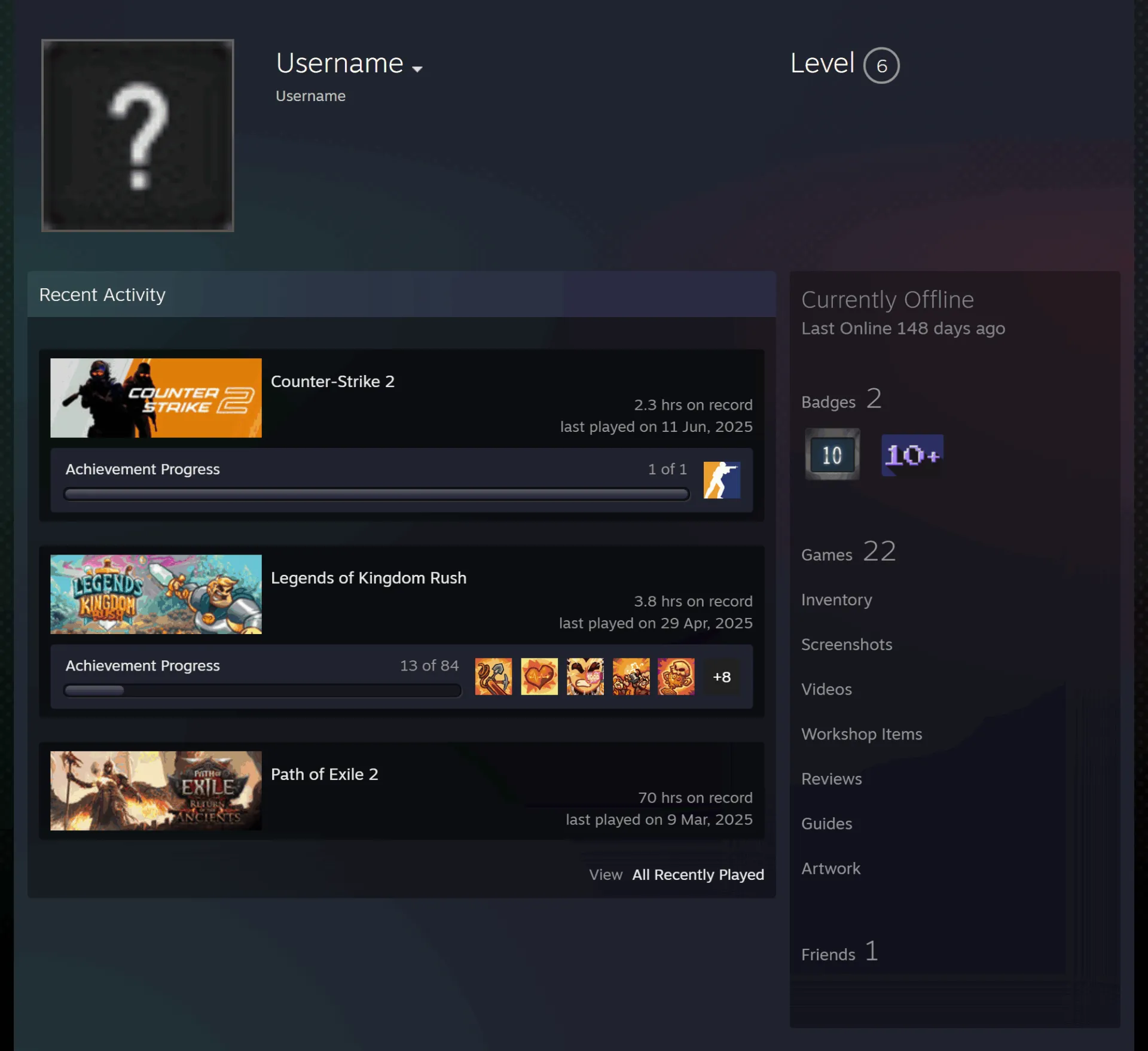Open the Games 22 link
The height and width of the screenshot is (1051, 1148).
click(x=848, y=552)
